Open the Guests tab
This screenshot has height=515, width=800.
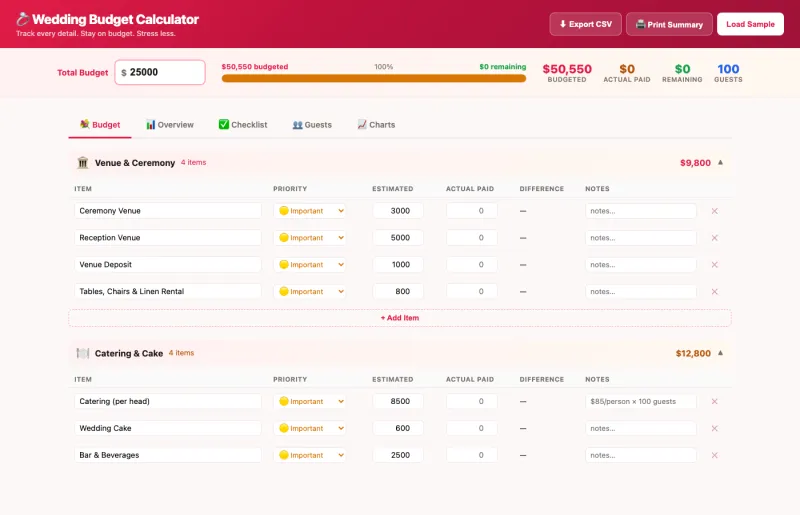[x=312, y=125]
